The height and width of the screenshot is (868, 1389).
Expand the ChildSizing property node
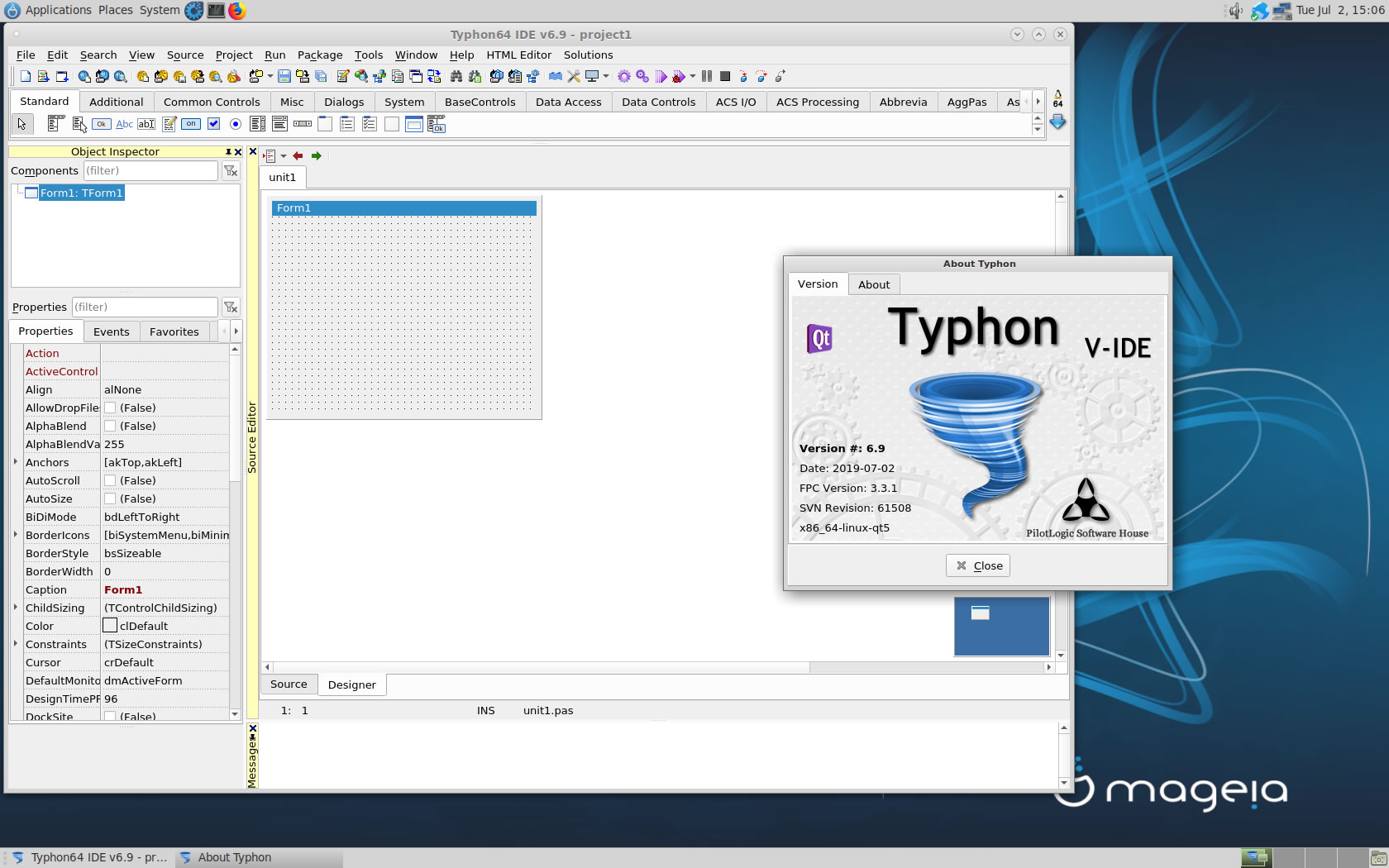16,607
